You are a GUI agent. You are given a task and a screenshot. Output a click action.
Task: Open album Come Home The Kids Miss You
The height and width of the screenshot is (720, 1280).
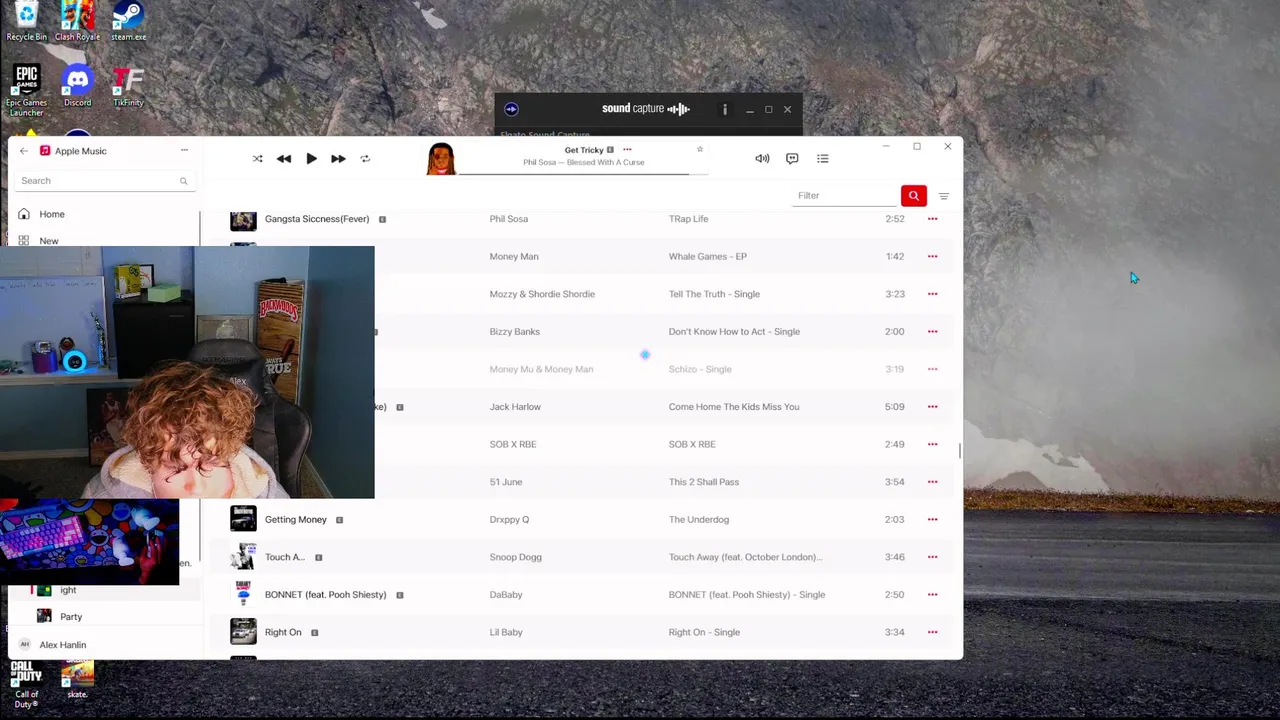coord(734,407)
